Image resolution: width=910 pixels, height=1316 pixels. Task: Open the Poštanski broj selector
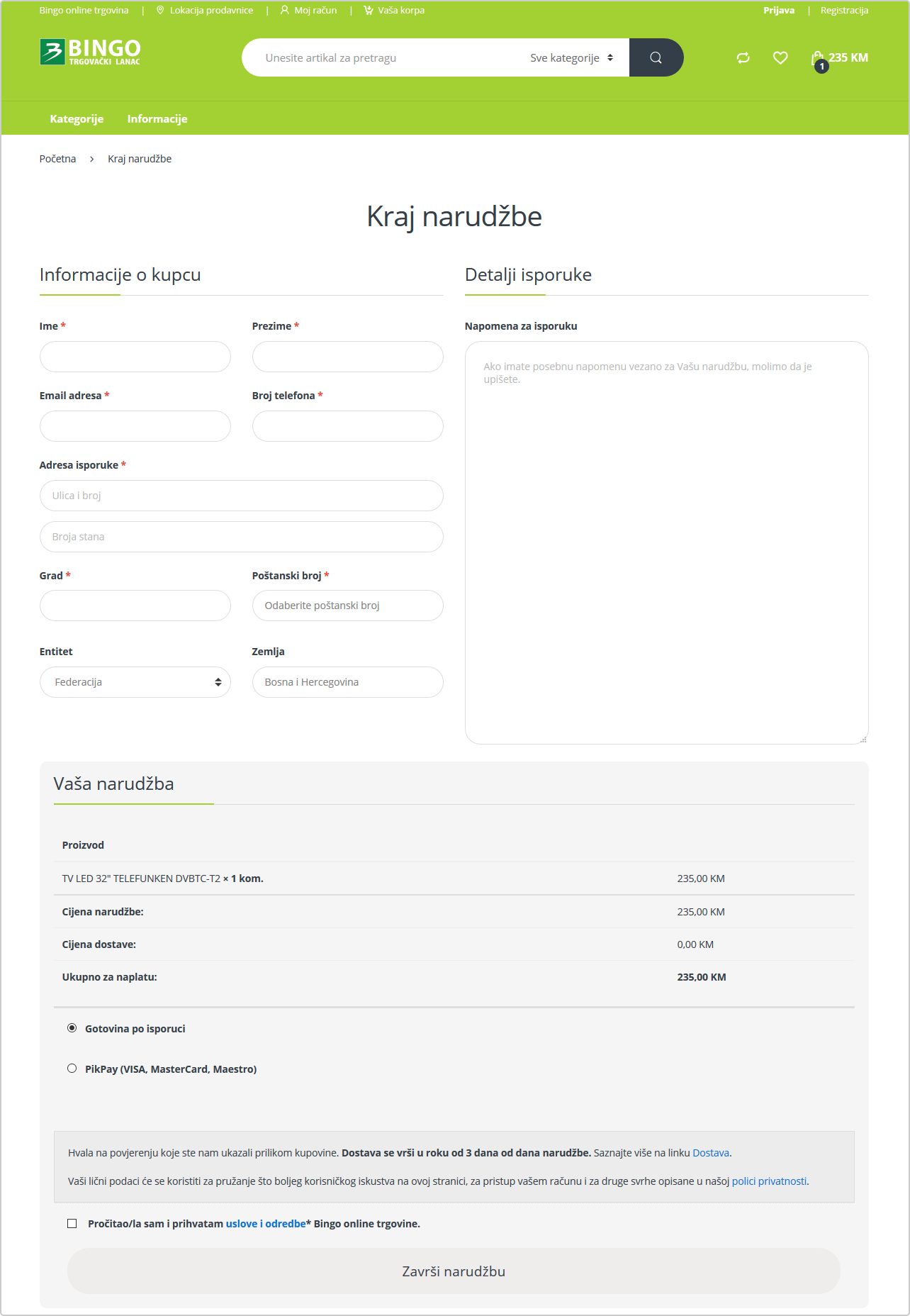click(x=348, y=606)
